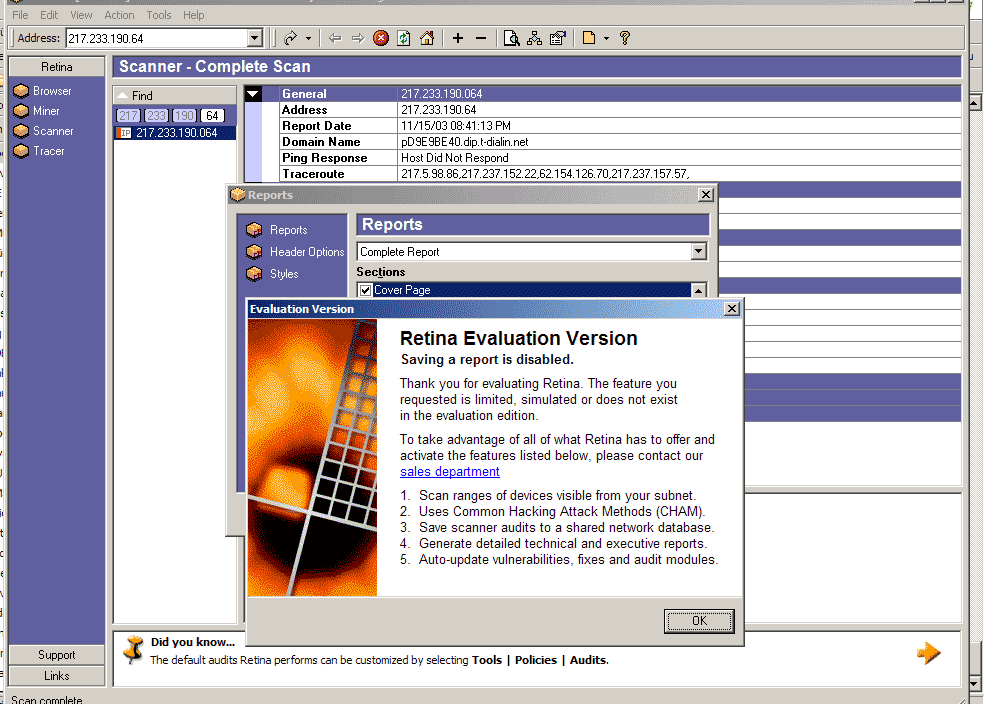Select the Report Date value 11/15/03 08:41:13 PM
The image size is (984, 704).
pyautogui.click(x=456, y=126)
